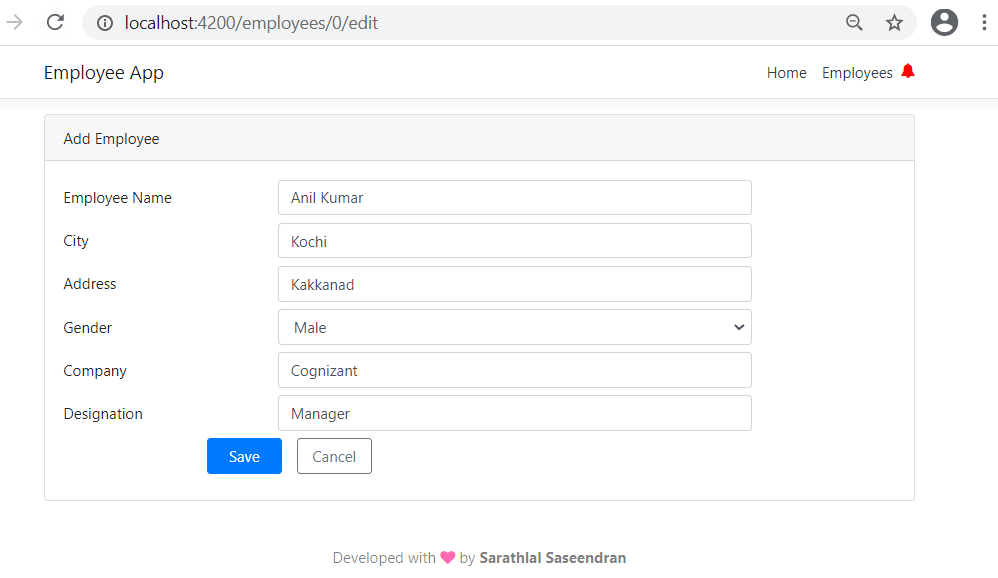The height and width of the screenshot is (578, 998).
Task: Click the Home navigation item
Action: [786, 72]
